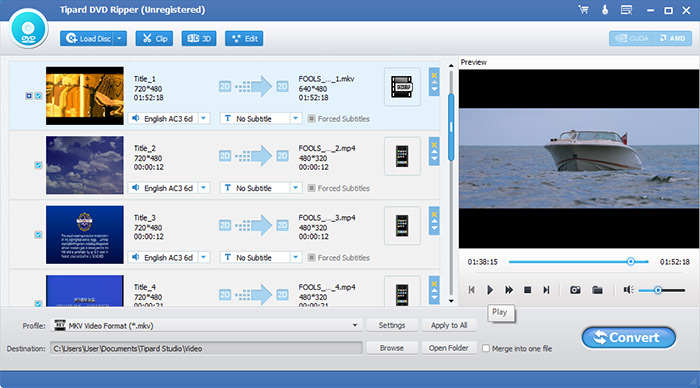Remove Title_2 with the X icon
This screenshot has height=388, width=700.
434,145
